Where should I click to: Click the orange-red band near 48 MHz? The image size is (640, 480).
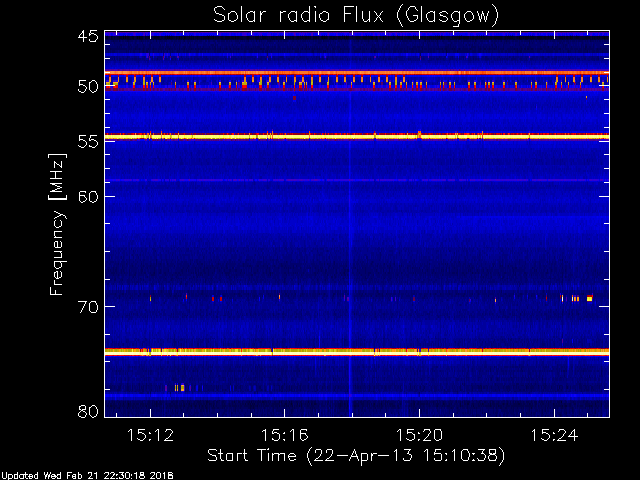click(357, 73)
